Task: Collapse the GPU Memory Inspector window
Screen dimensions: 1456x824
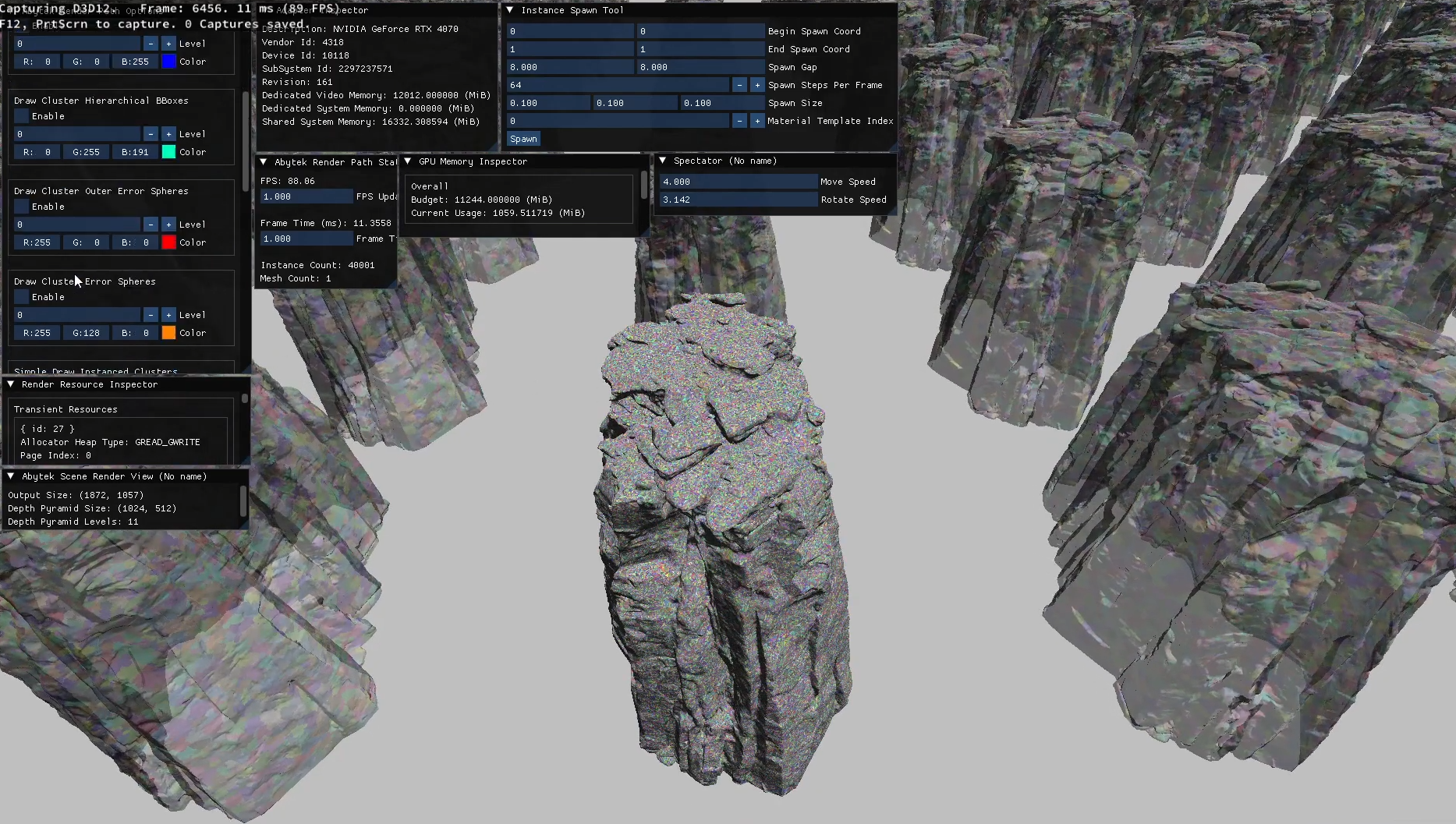Action: [408, 161]
